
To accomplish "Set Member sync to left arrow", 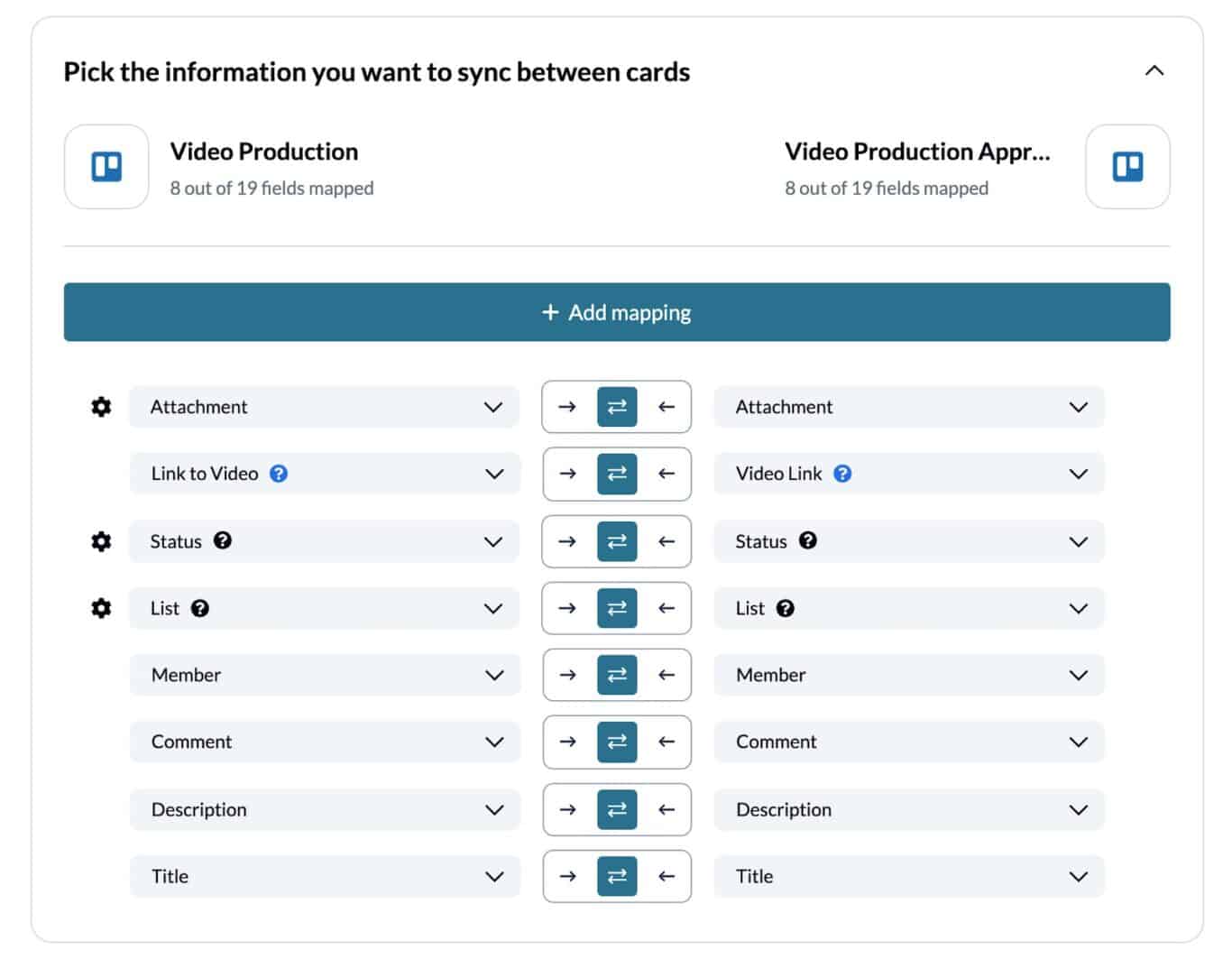I will [x=667, y=675].
